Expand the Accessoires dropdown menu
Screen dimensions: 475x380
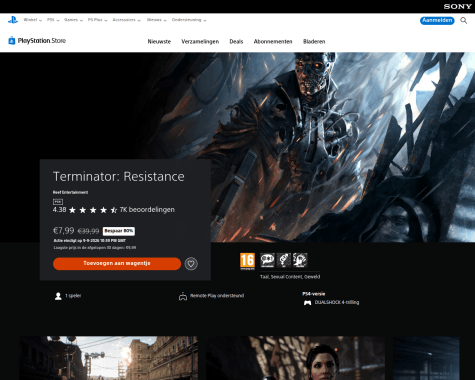click(x=127, y=20)
